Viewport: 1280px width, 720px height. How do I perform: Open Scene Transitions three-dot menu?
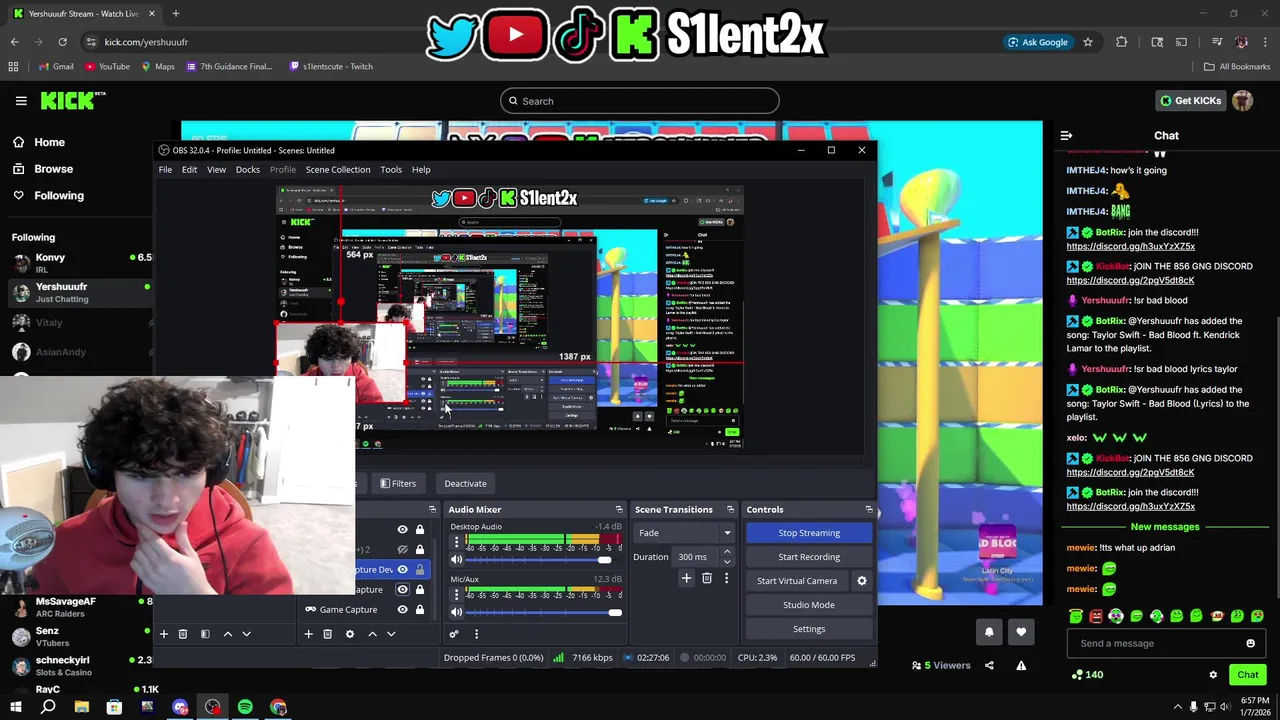[x=726, y=578]
